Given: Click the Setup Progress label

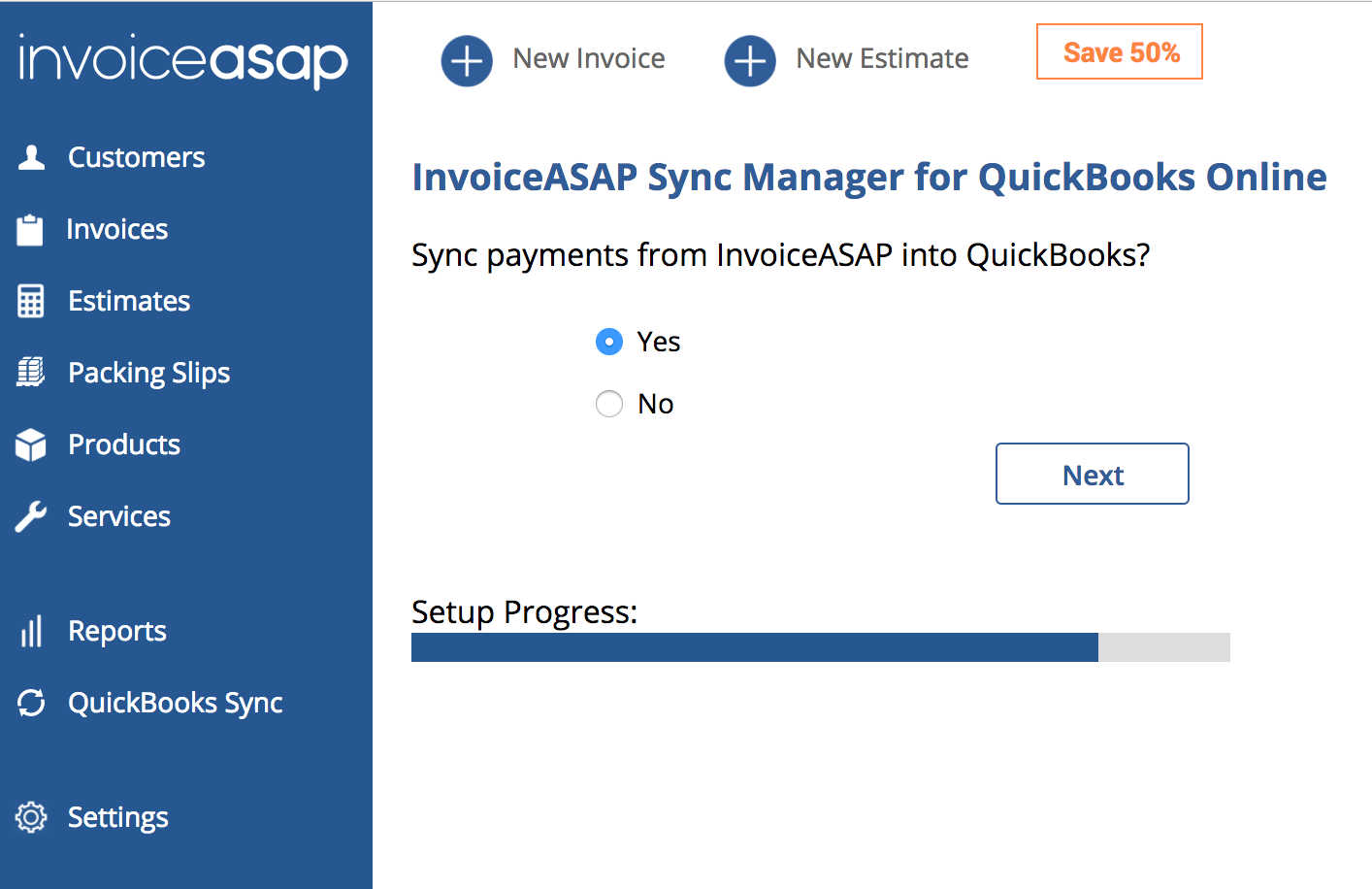Looking at the screenshot, I should point(525,612).
